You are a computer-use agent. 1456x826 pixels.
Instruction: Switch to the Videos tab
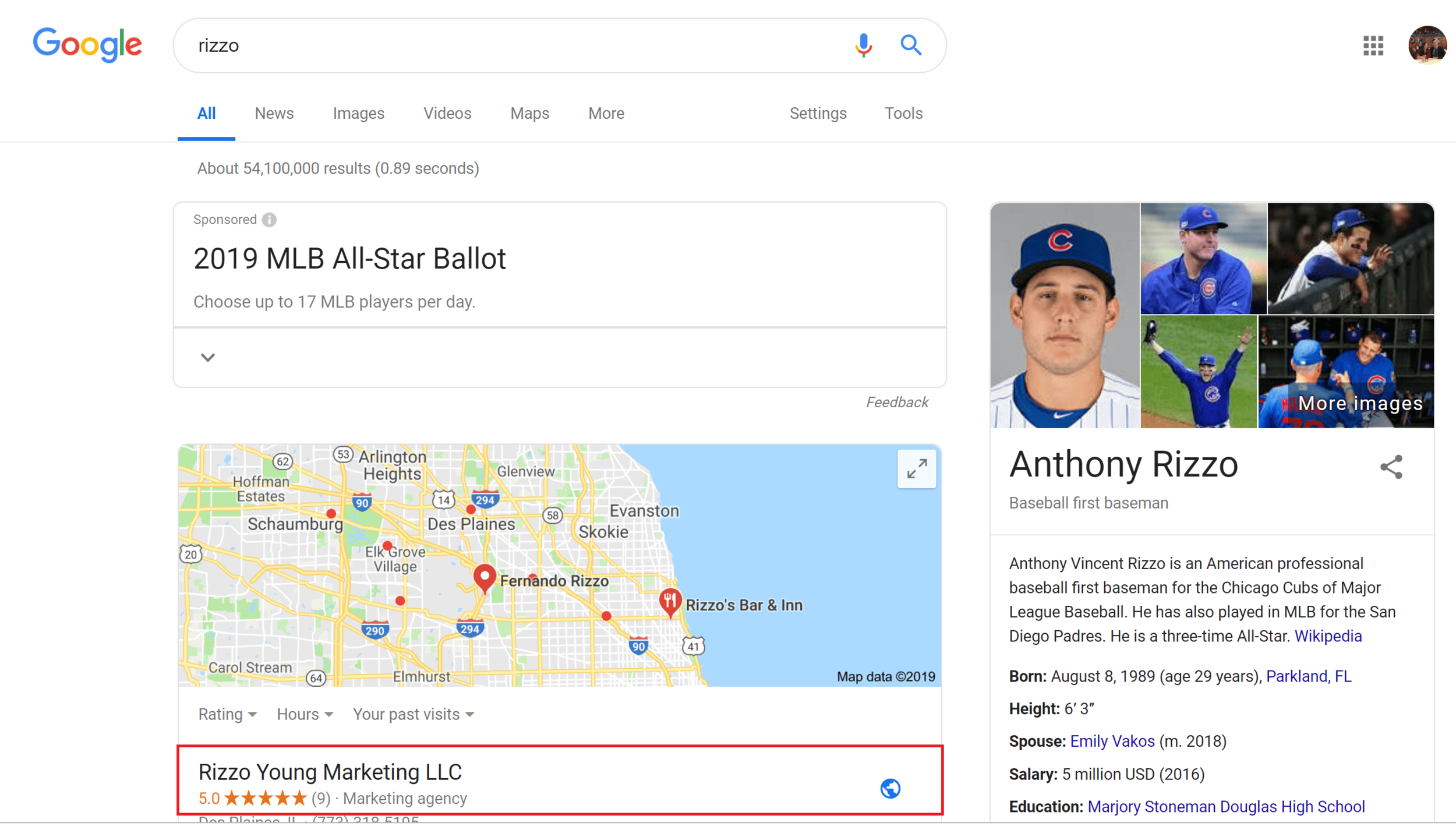coord(447,113)
